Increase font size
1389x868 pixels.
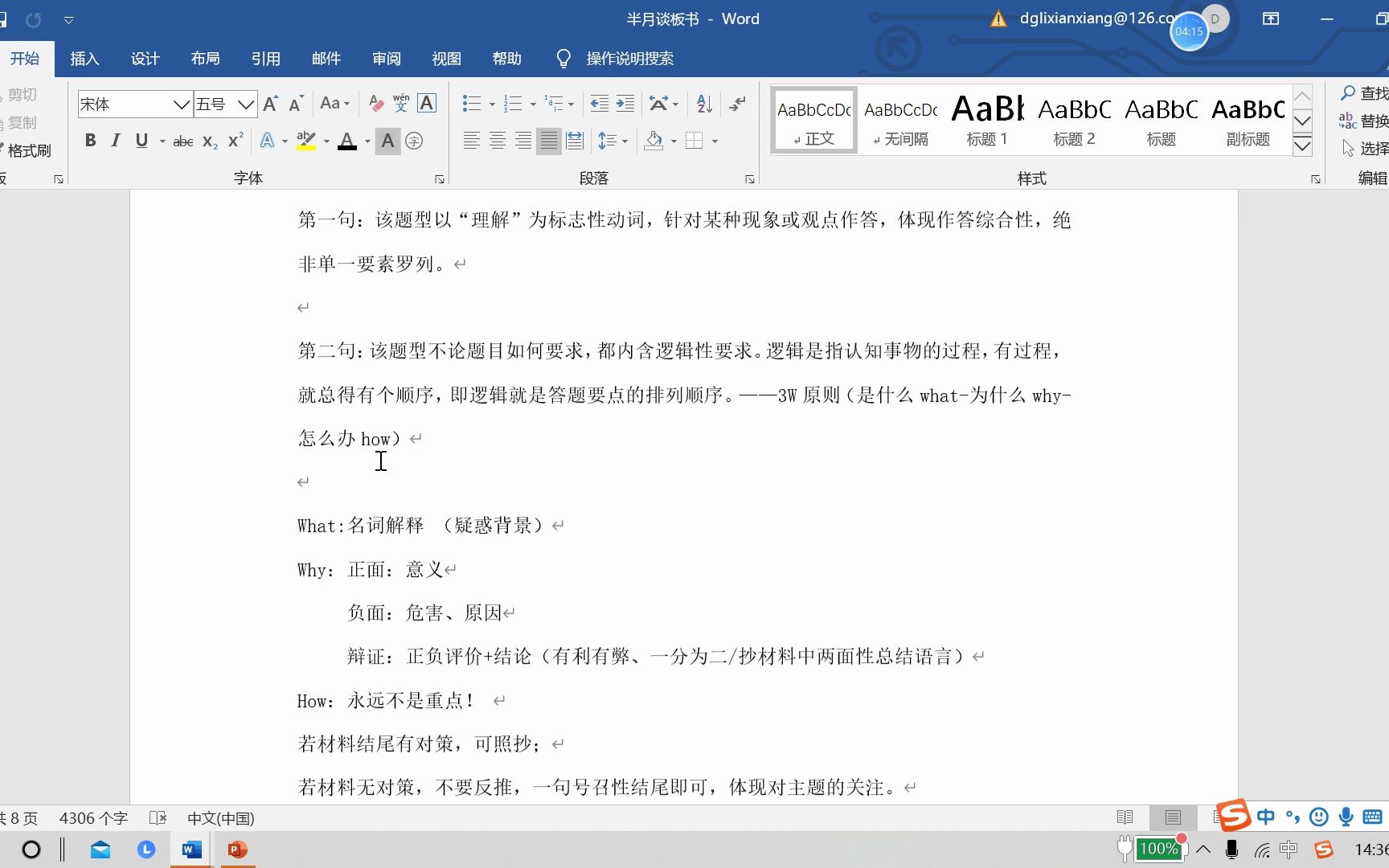270,104
